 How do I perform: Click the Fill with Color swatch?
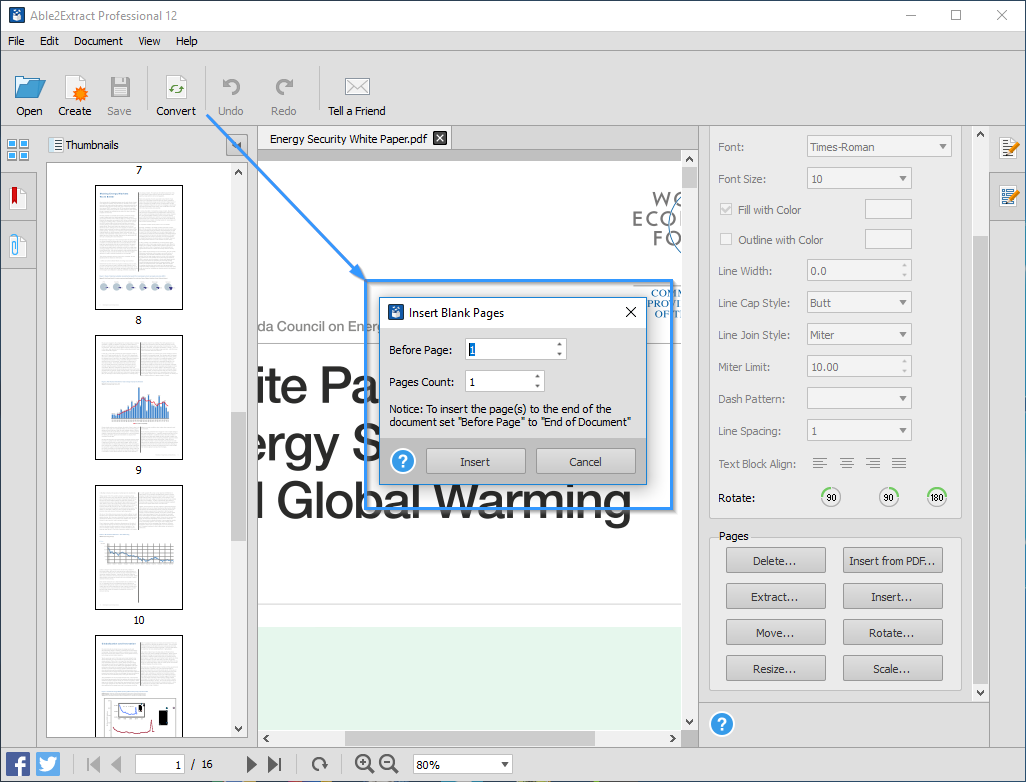click(x=887, y=210)
